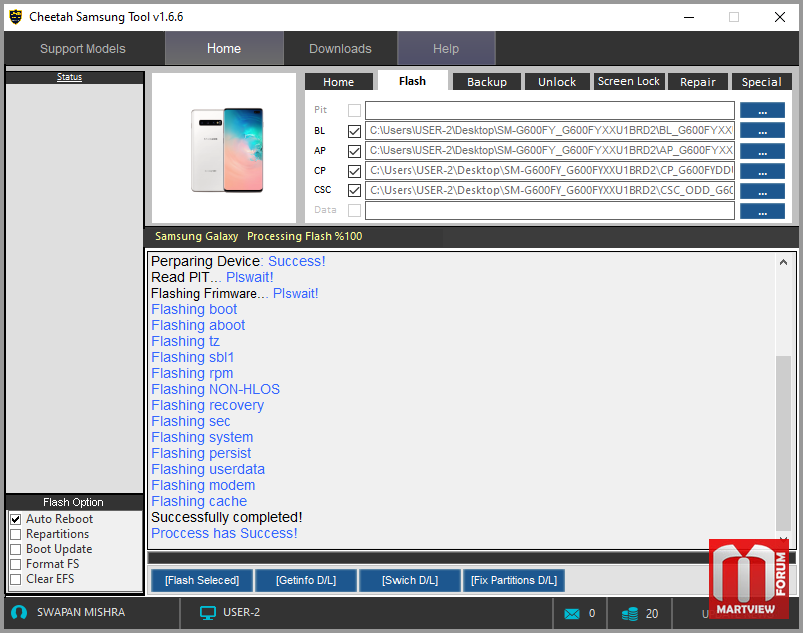Click the [Swich D/L] button
Screen dimensions: 803x633
[x=410, y=580]
